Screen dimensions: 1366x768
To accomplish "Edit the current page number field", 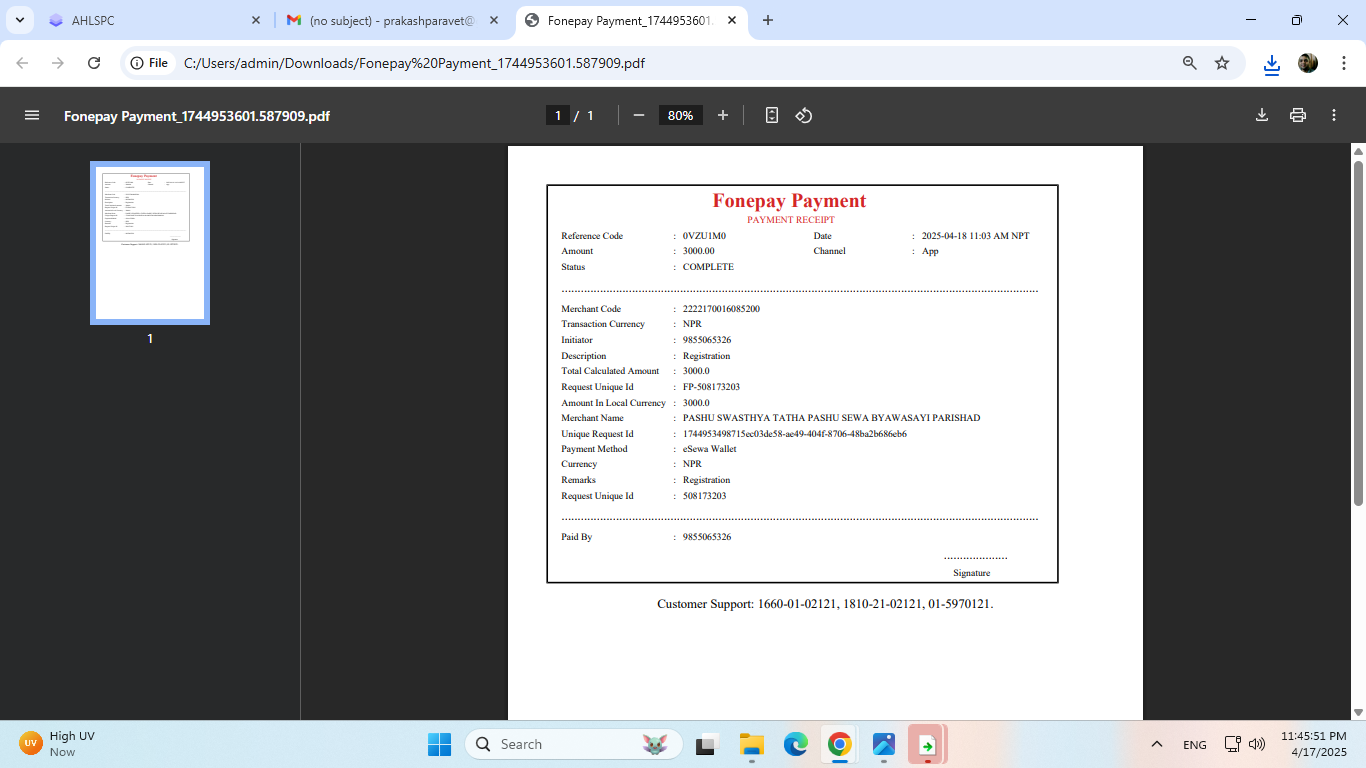I will coord(558,115).
